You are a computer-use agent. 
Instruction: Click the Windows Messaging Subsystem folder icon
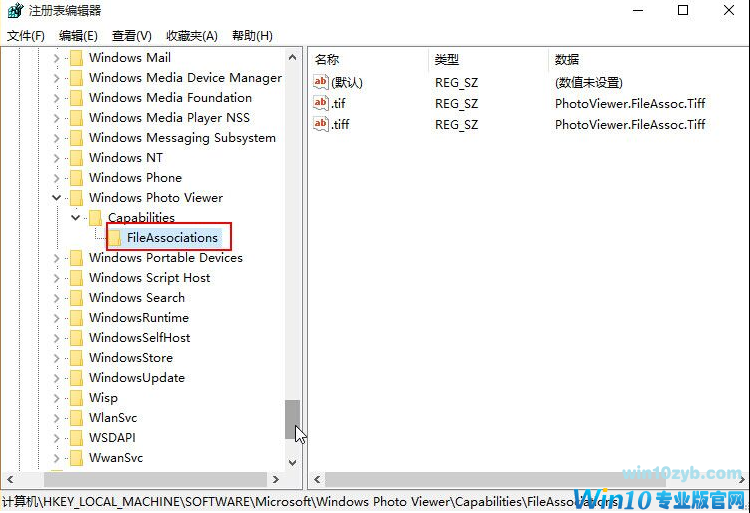[77, 138]
